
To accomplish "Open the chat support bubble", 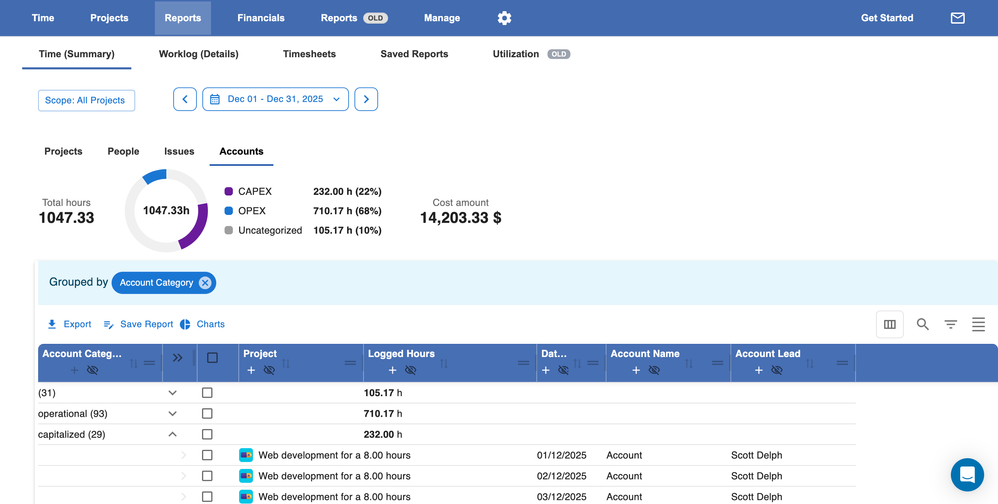I will [x=967, y=475].
